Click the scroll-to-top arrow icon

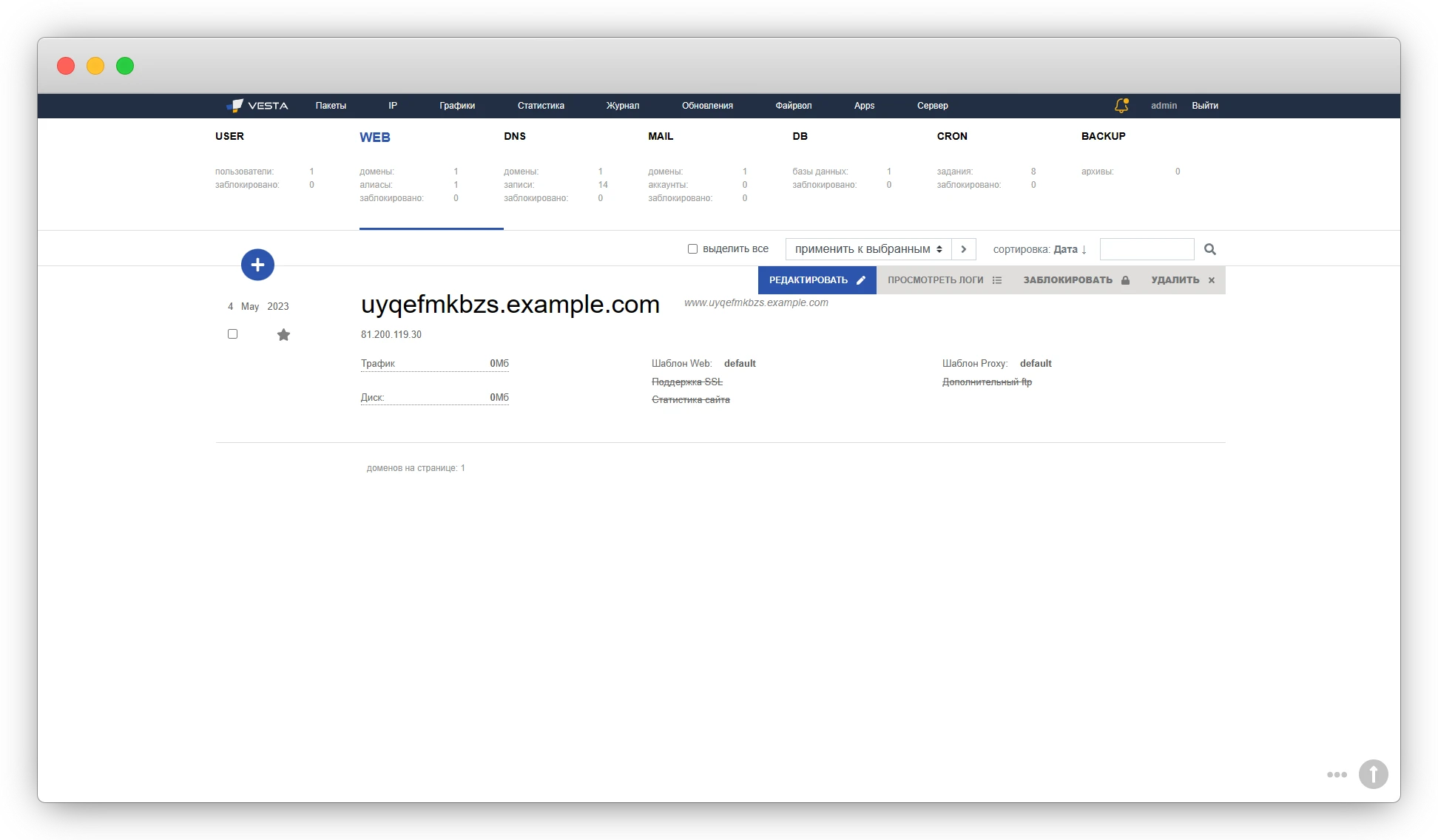(1374, 773)
